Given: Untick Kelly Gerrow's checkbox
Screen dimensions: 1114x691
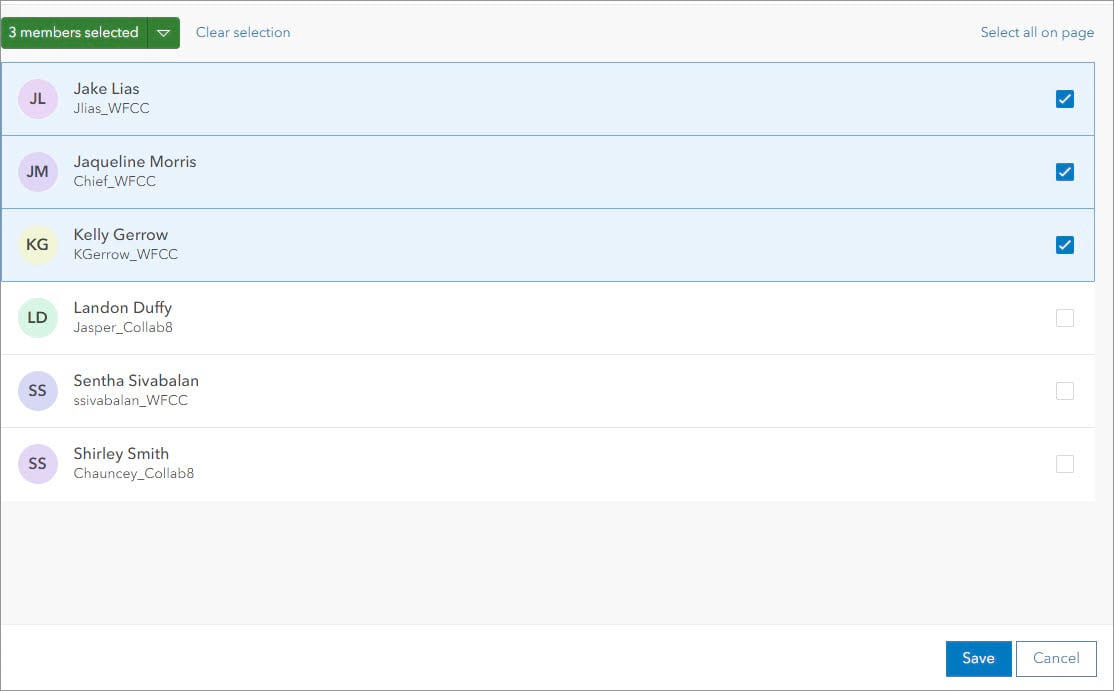Looking at the screenshot, I should tap(1065, 245).
